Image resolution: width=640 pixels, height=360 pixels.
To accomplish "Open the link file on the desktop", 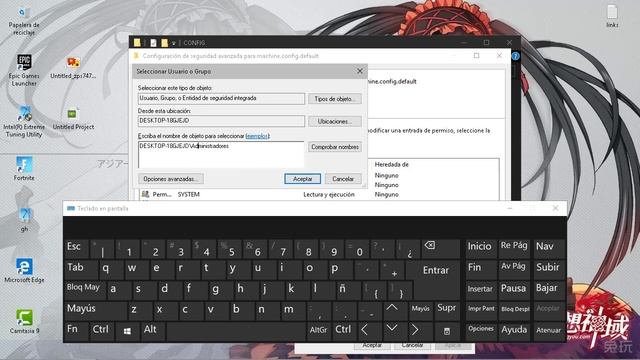I will (x=612, y=16).
